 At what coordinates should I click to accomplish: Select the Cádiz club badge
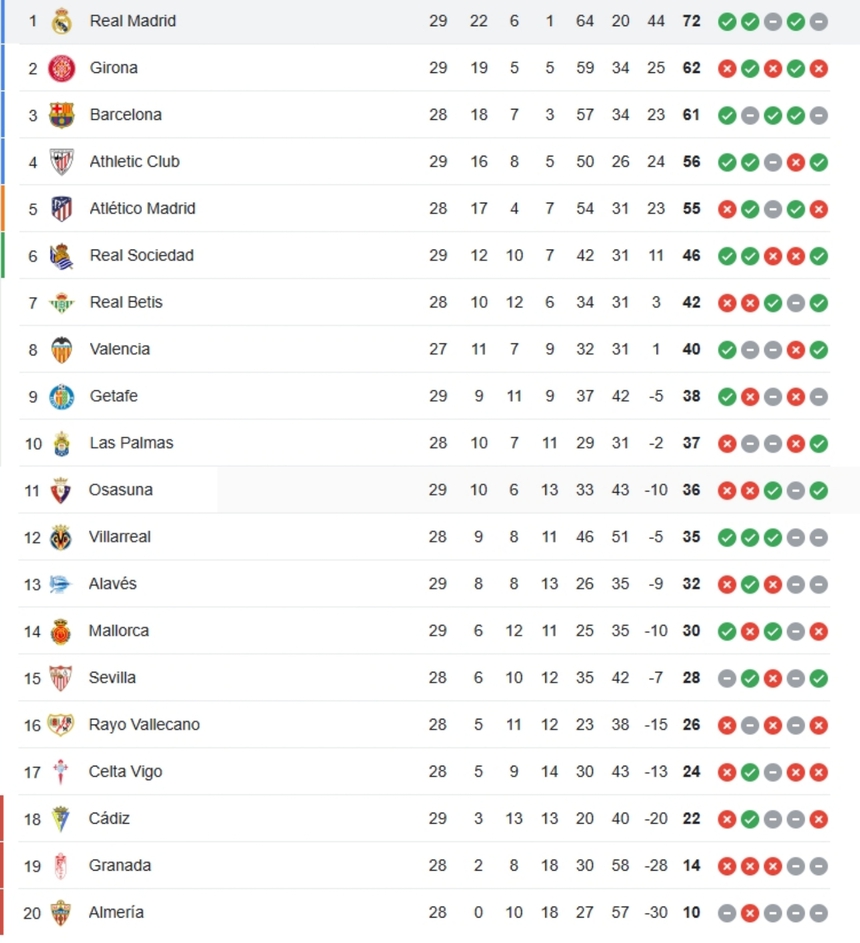tap(61, 818)
